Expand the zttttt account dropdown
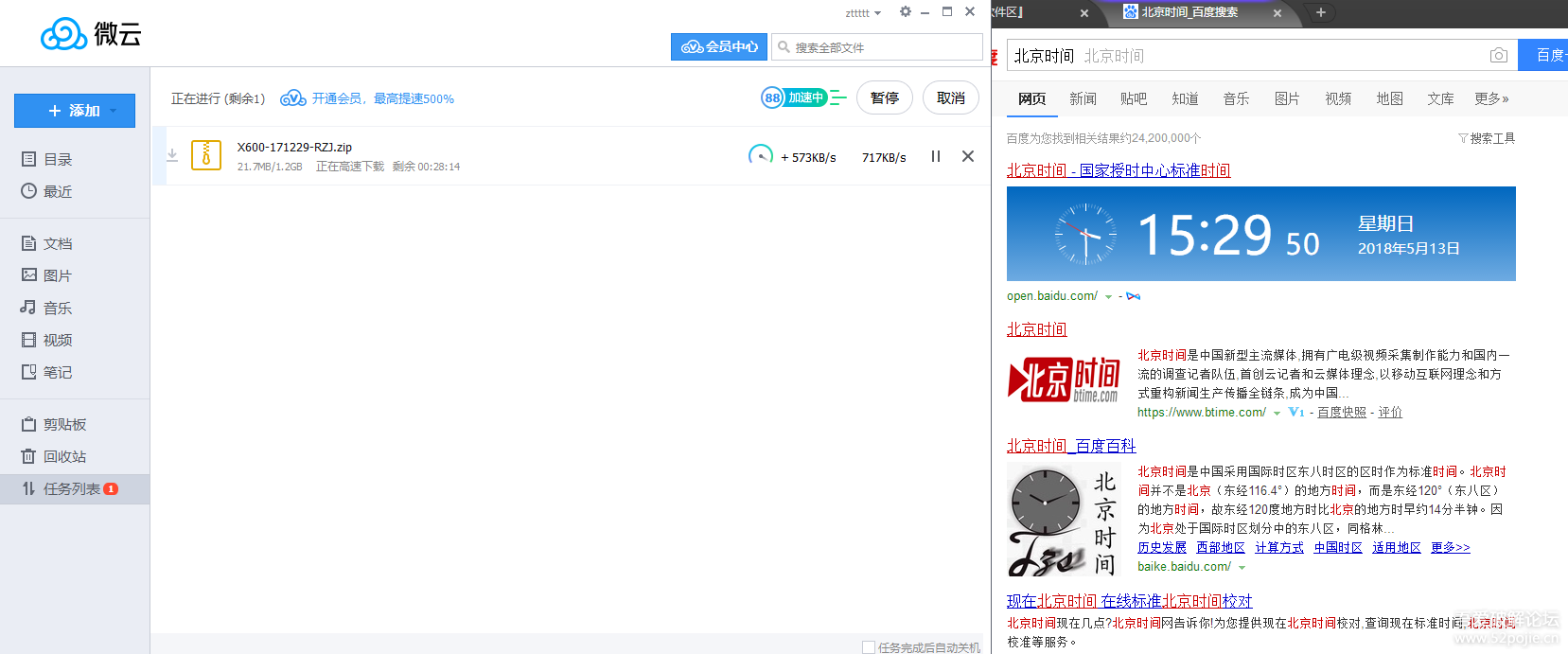The height and width of the screenshot is (654, 1568). pyautogui.click(x=863, y=13)
